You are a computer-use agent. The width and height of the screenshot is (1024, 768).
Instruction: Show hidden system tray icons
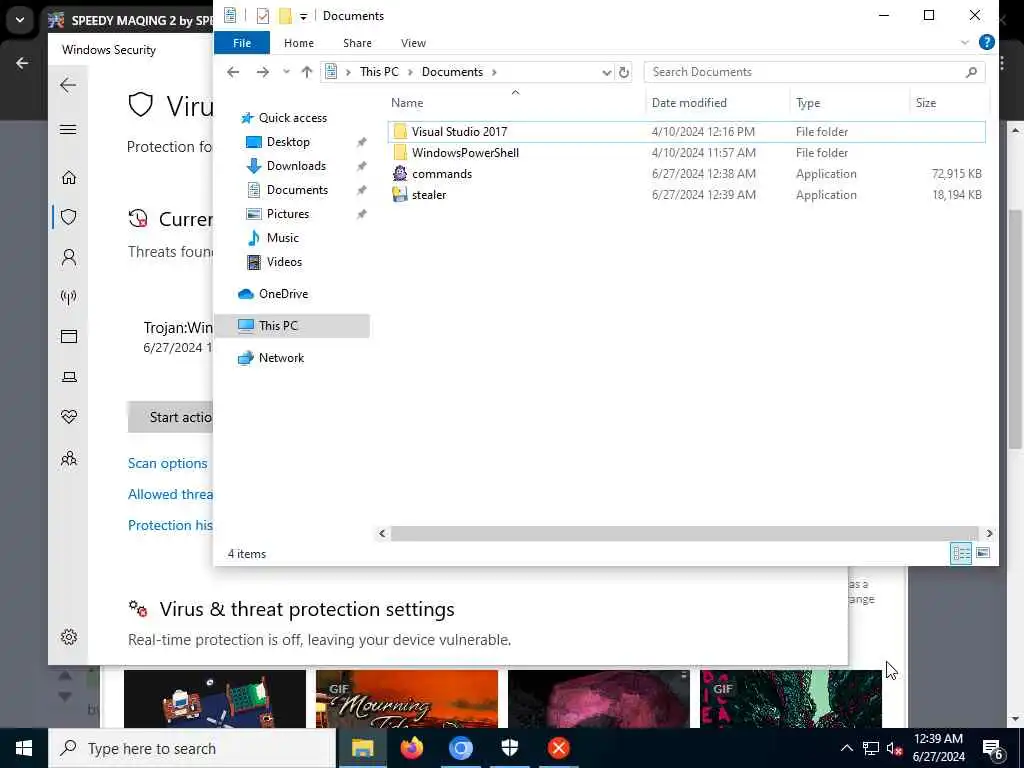846,748
